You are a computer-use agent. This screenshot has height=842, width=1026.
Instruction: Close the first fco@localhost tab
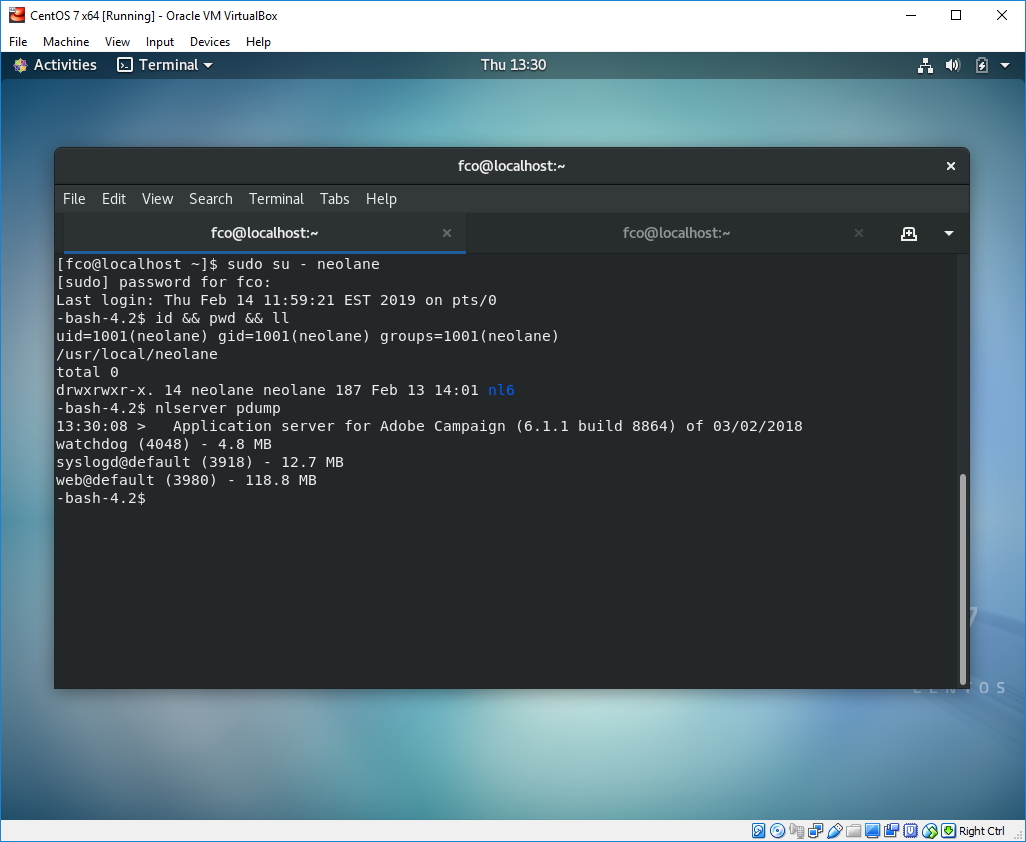pos(447,233)
